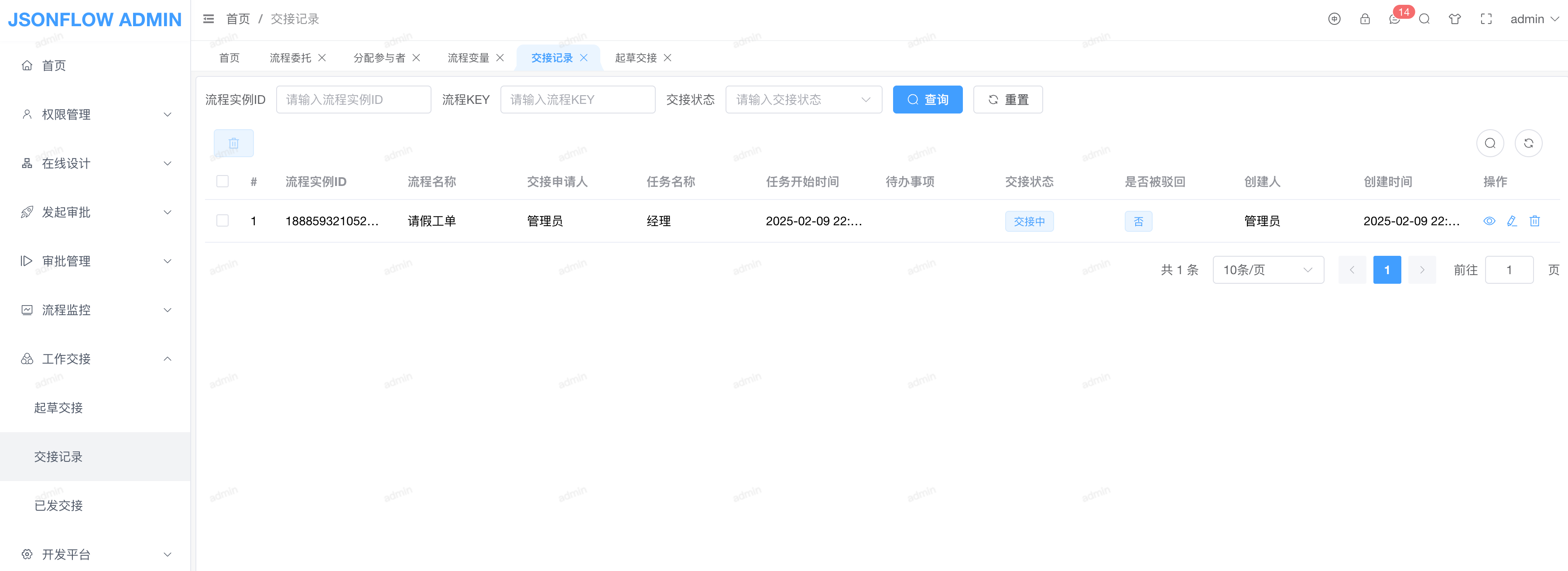The image size is (1568, 571).
Task: Open 已发交接 in sidebar menu
Action: coord(58,505)
